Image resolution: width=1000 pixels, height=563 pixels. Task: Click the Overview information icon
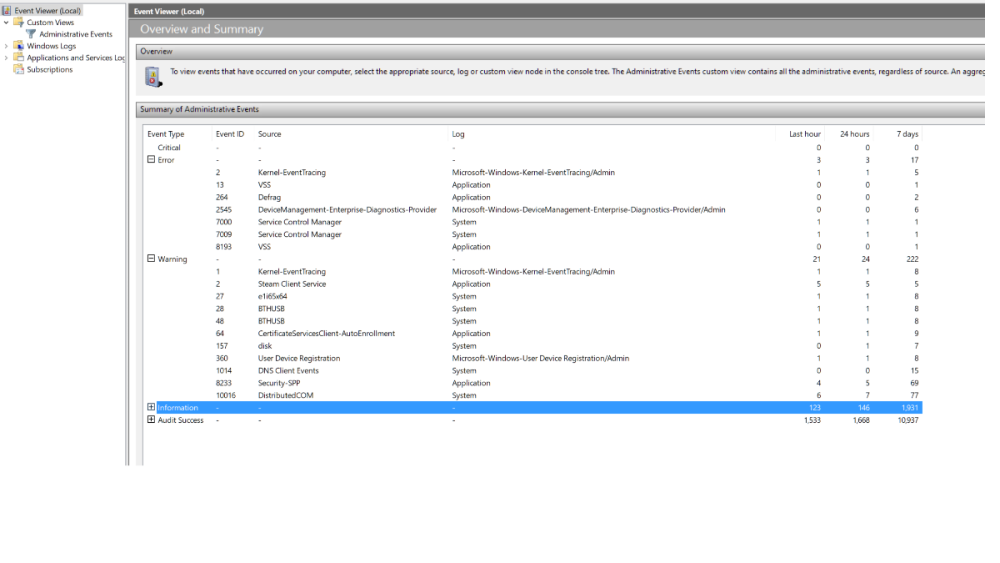[153, 77]
